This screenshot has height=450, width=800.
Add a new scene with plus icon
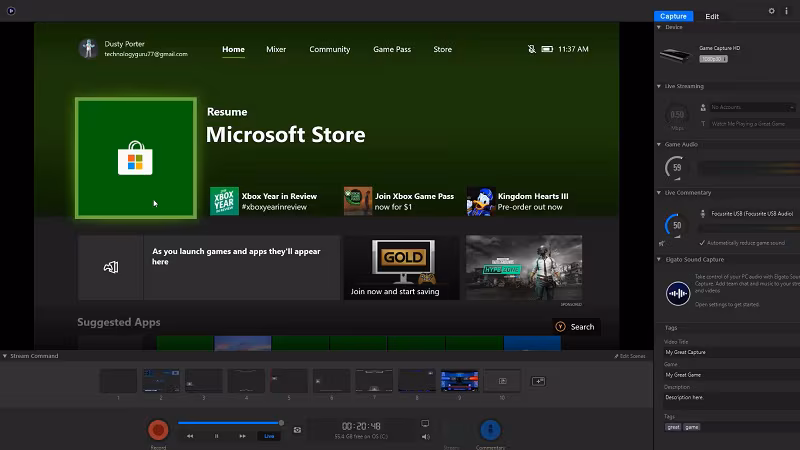(x=538, y=381)
